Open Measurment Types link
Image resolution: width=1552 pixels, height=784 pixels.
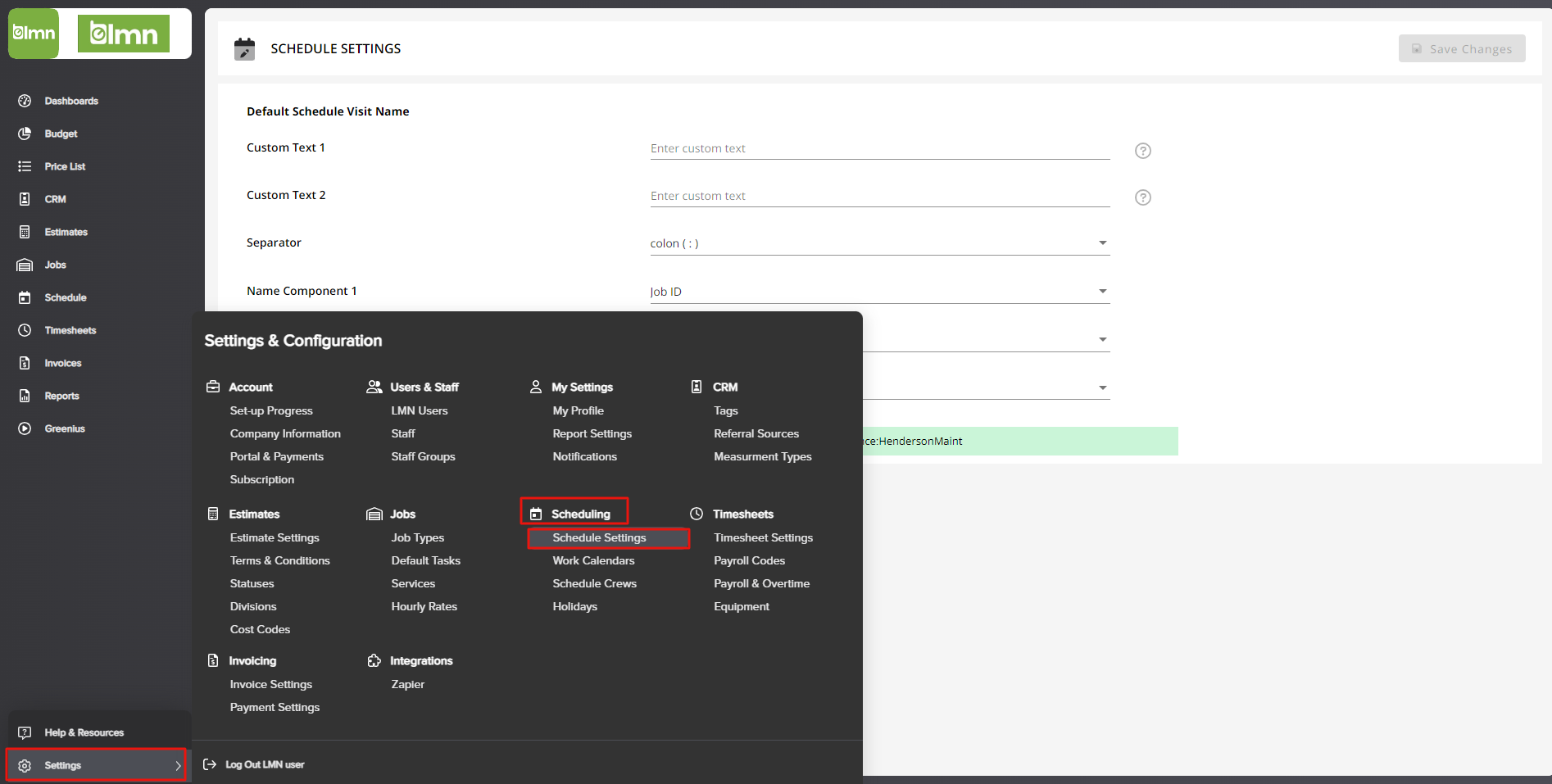point(762,456)
